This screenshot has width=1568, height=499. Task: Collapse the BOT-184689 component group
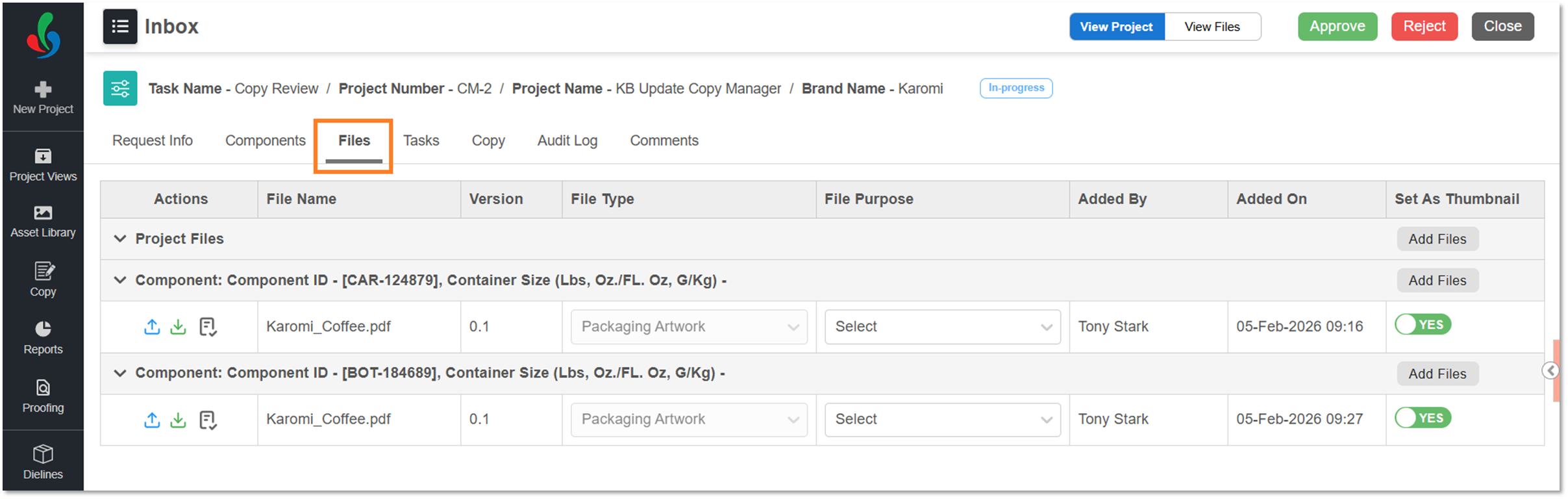(120, 373)
